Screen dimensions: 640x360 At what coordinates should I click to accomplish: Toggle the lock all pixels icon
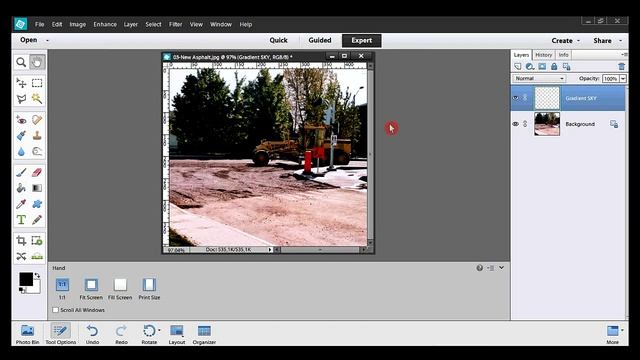(554, 67)
